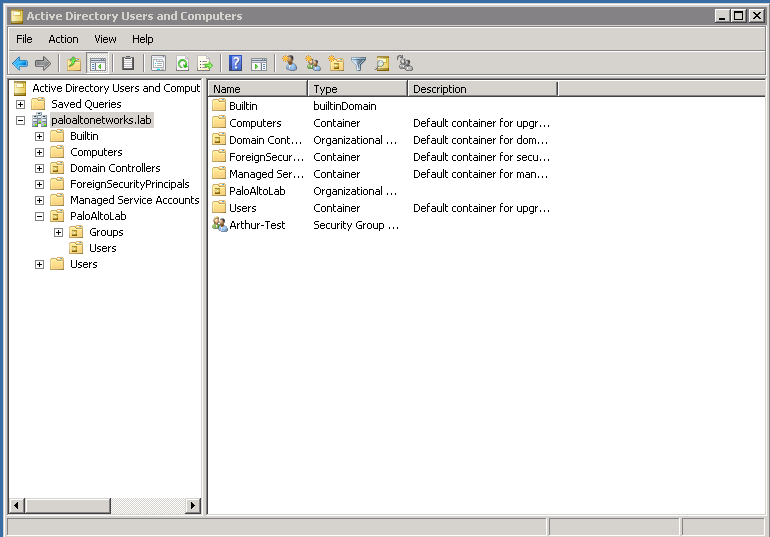
Task: Click the Create new user icon
Action: 290,64
